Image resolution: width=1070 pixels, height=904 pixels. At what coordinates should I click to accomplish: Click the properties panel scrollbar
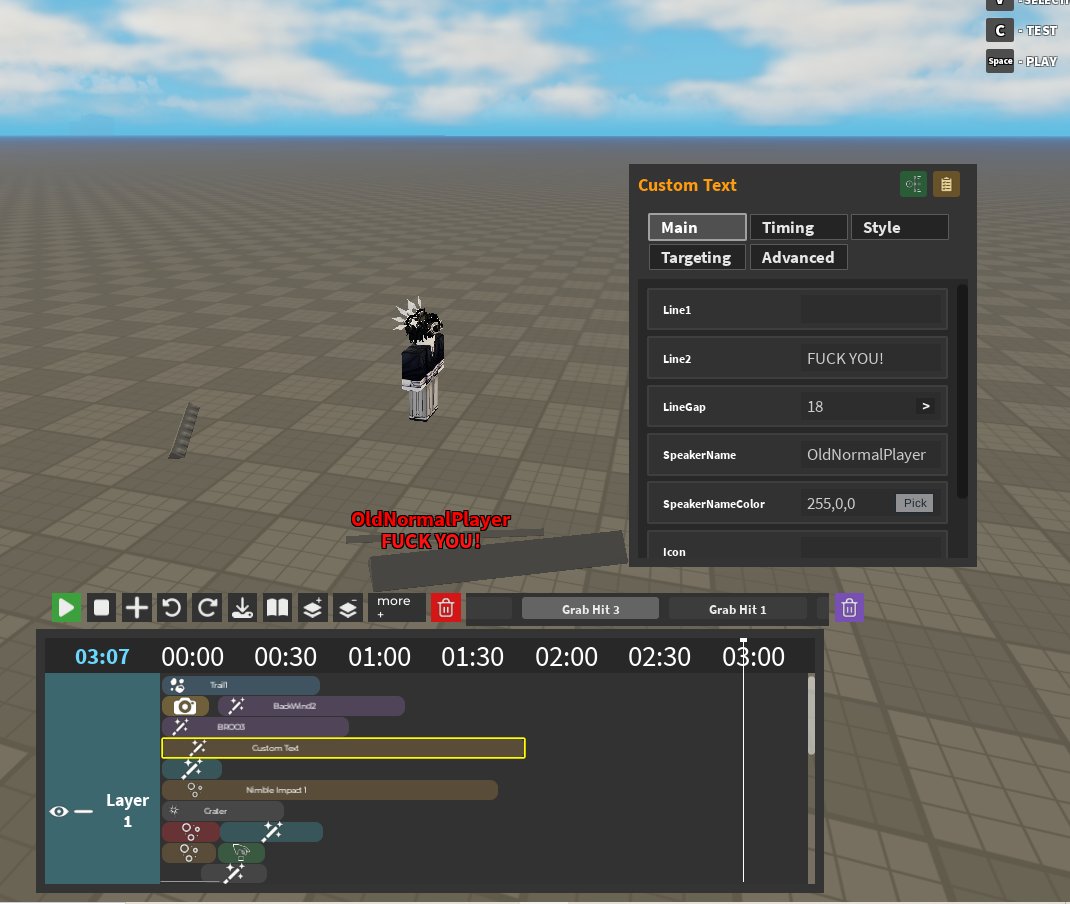pos(962,392)
